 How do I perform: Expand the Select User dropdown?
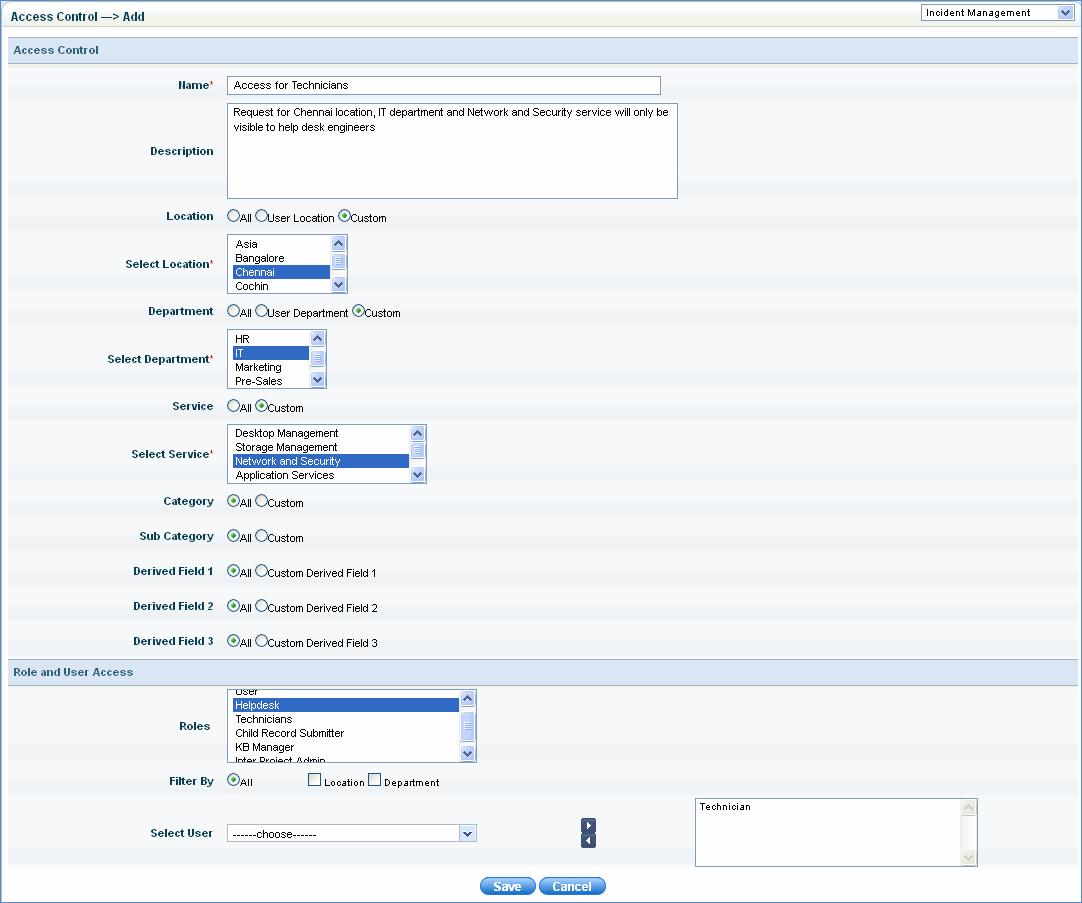[x=466, y=833]
